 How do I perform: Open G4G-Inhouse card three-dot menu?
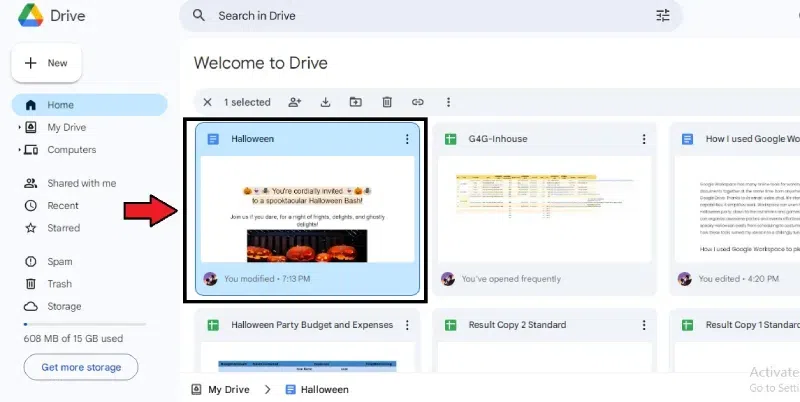click(644, 139)
